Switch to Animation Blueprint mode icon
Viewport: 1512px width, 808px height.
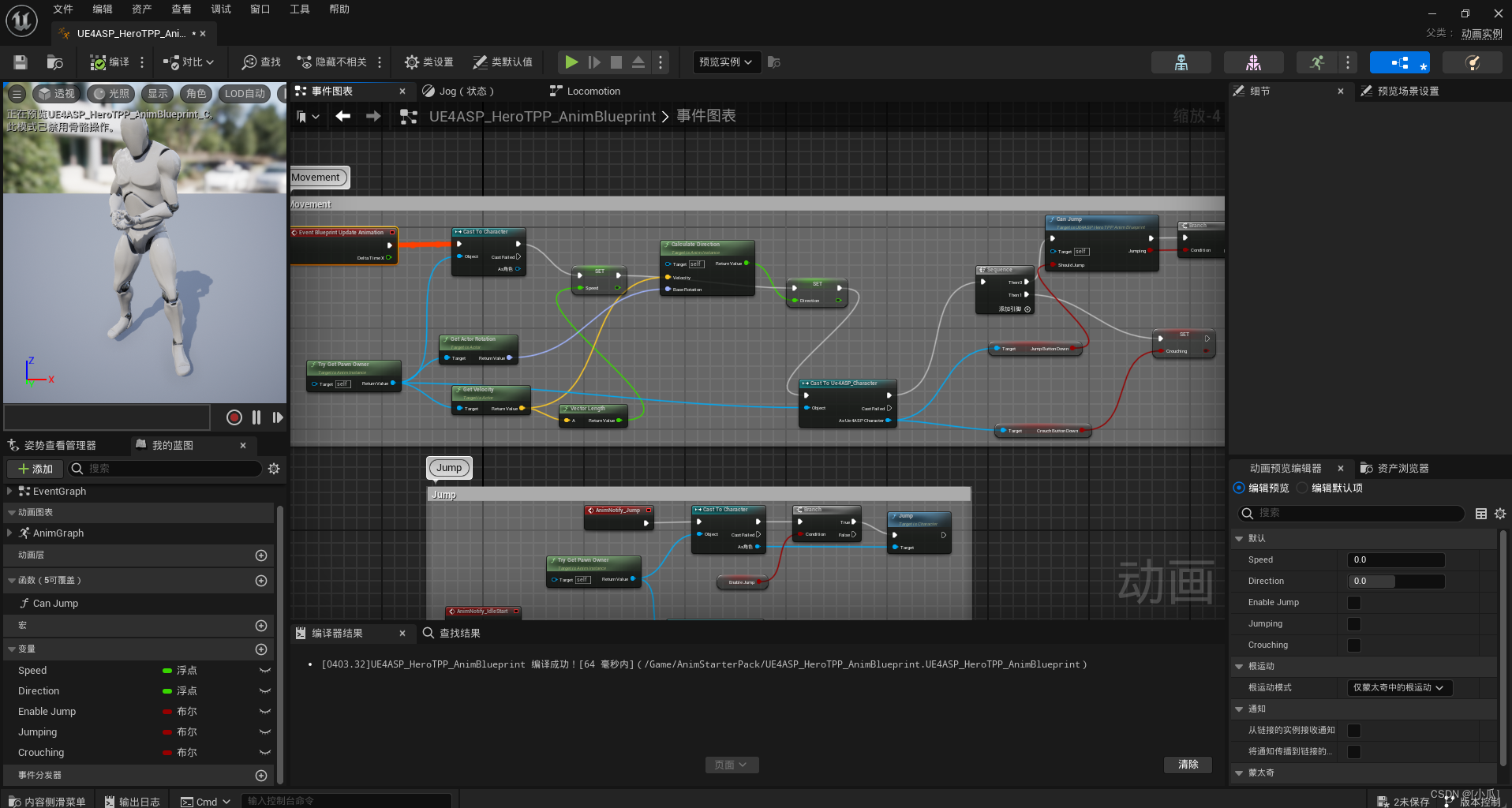(1400, 62)
